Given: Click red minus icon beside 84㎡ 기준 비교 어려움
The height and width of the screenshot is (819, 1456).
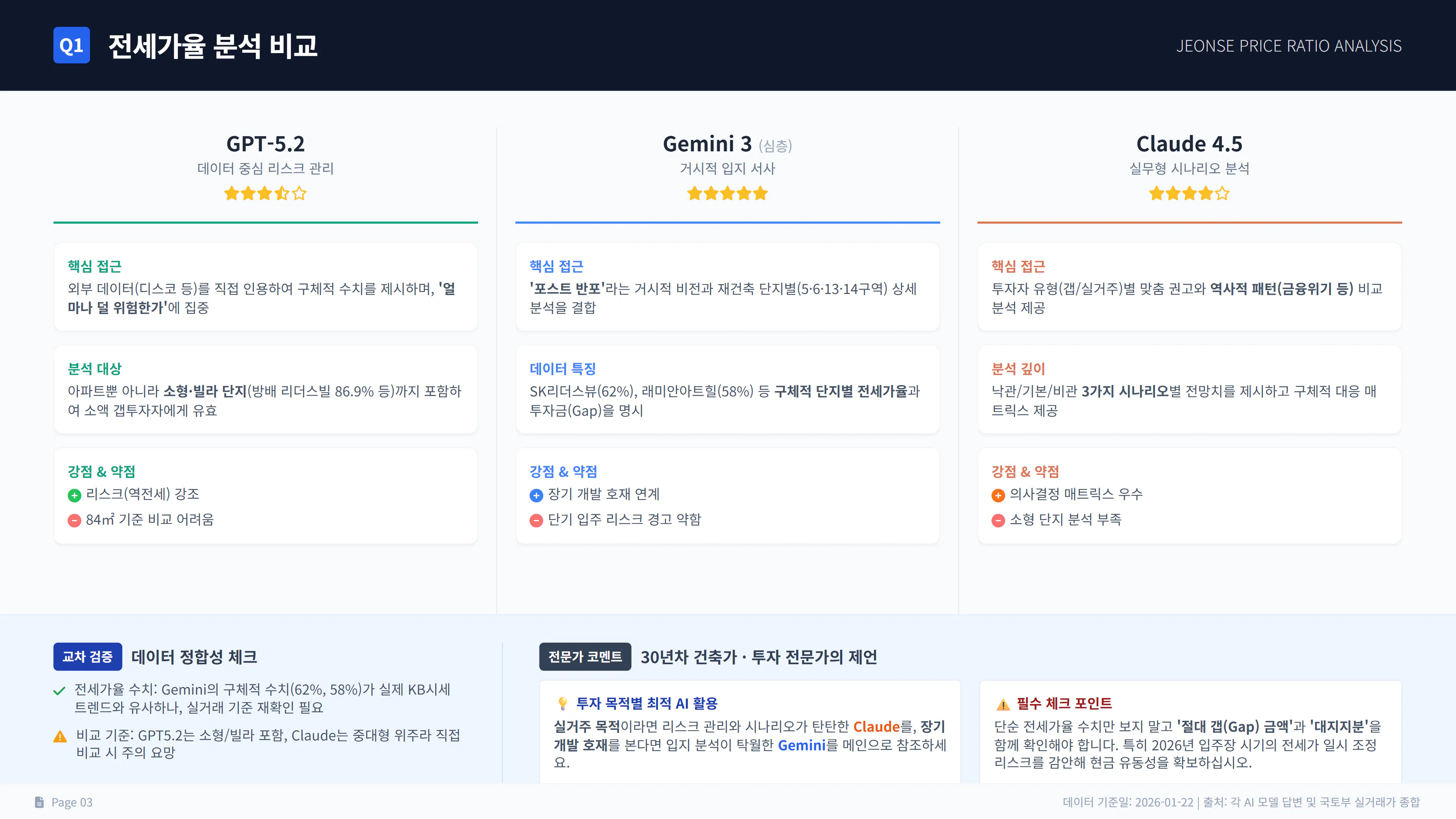Looking at the screenshot, I should pos(75,520).
